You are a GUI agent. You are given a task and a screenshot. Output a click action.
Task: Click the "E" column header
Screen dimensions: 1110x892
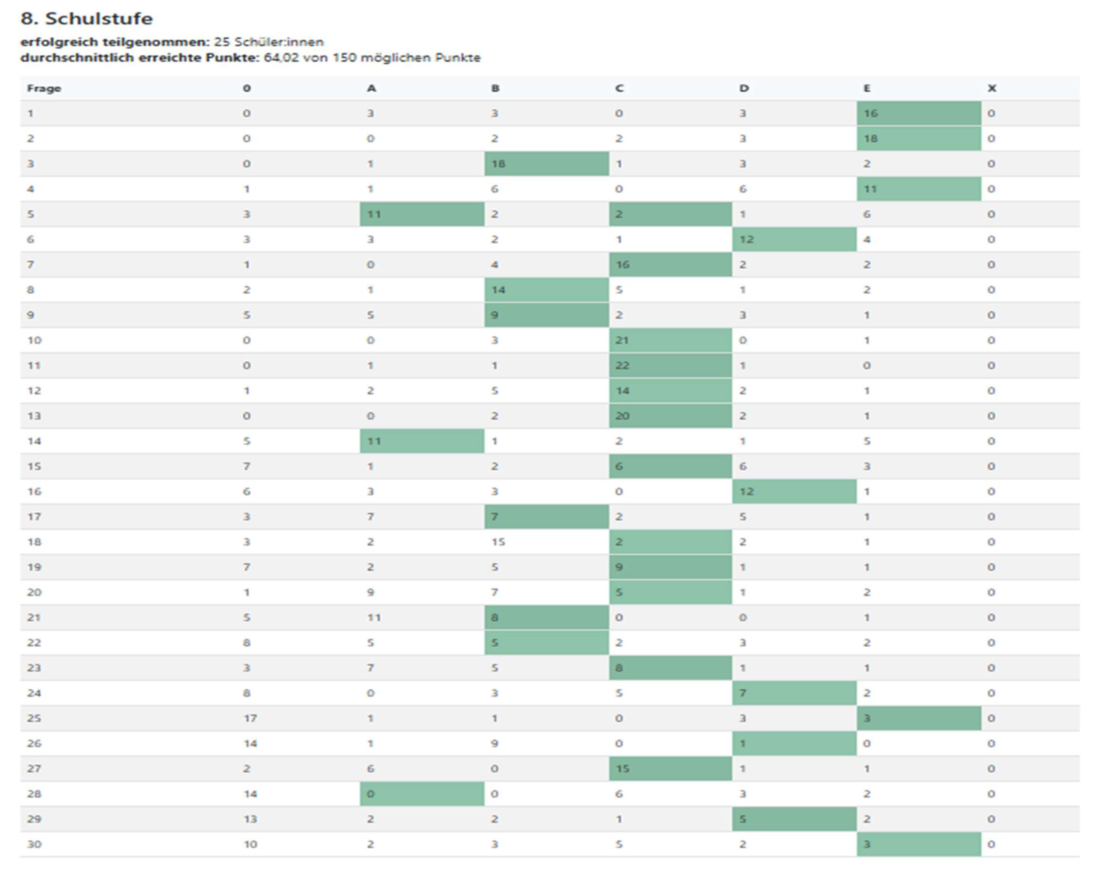[867, 89]
